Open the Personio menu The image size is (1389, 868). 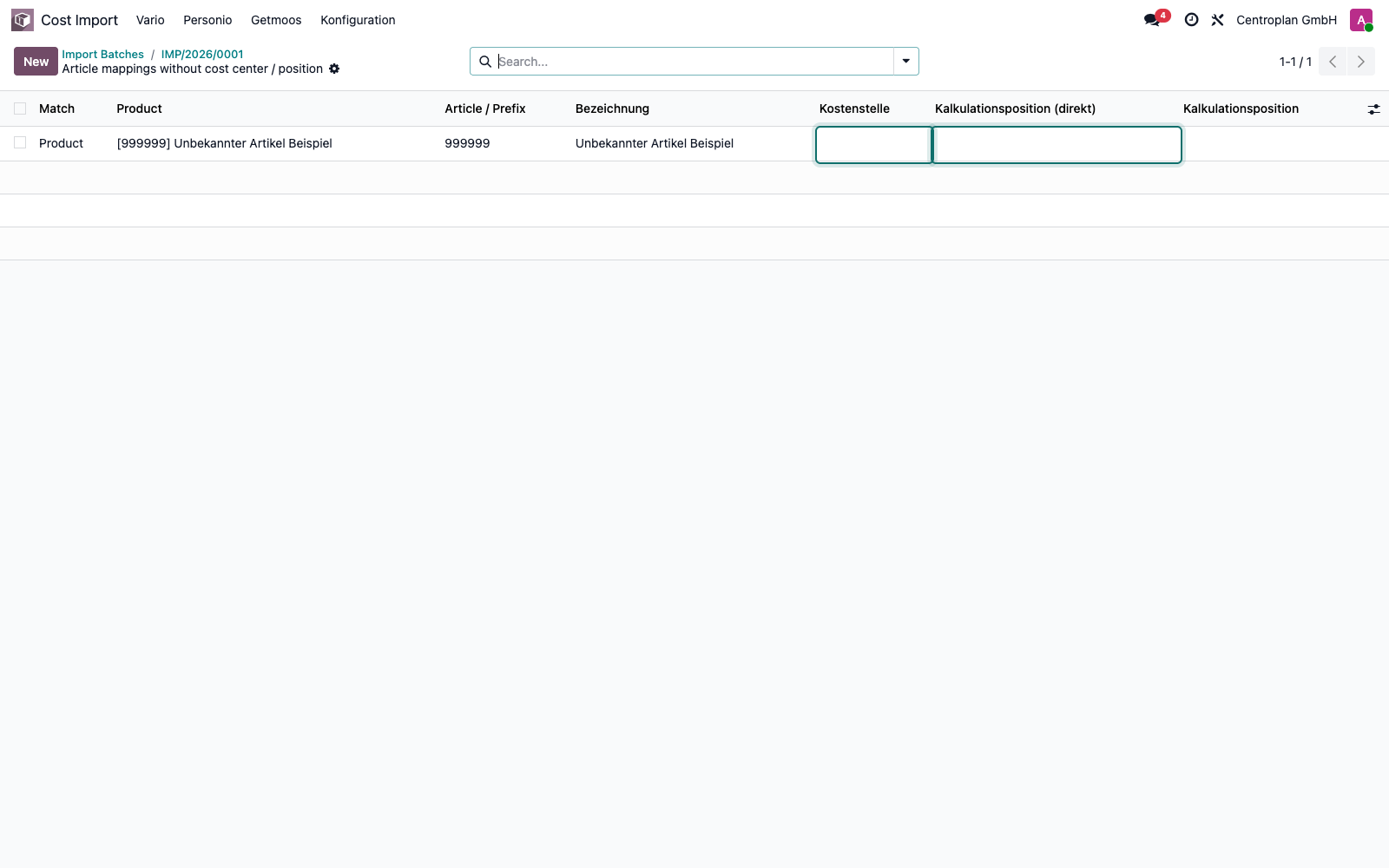click(x=207, y=20)
